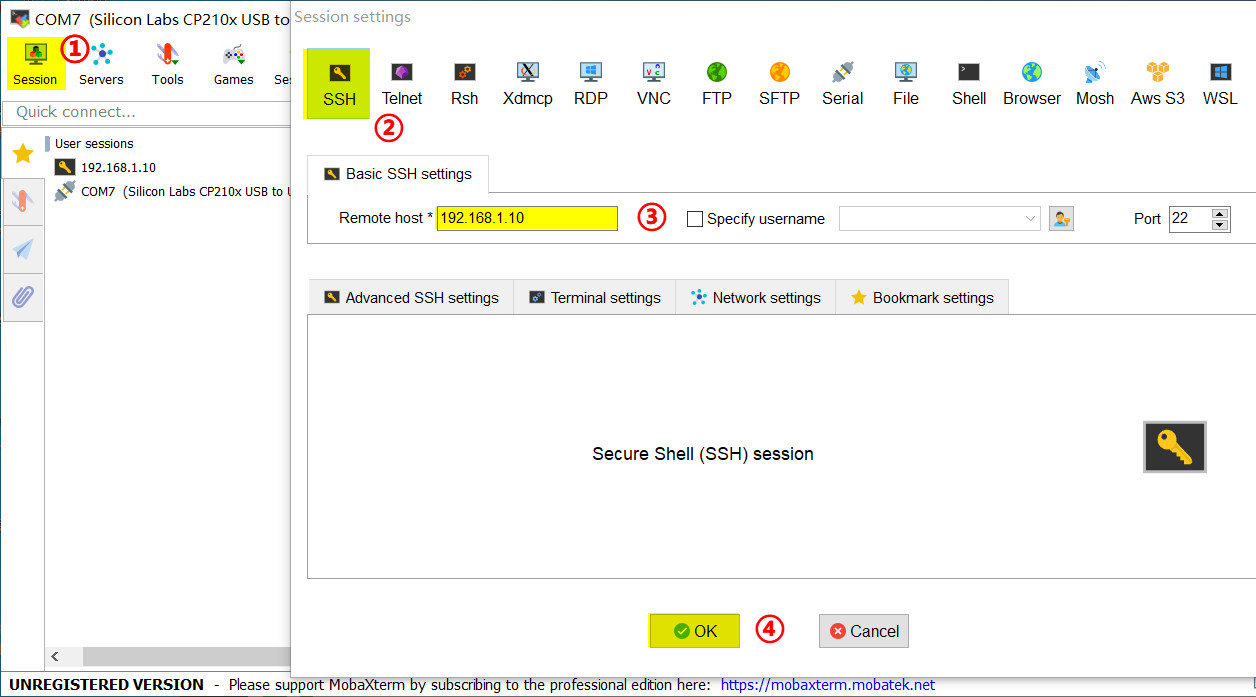Select FTP session type

[717, 84]
